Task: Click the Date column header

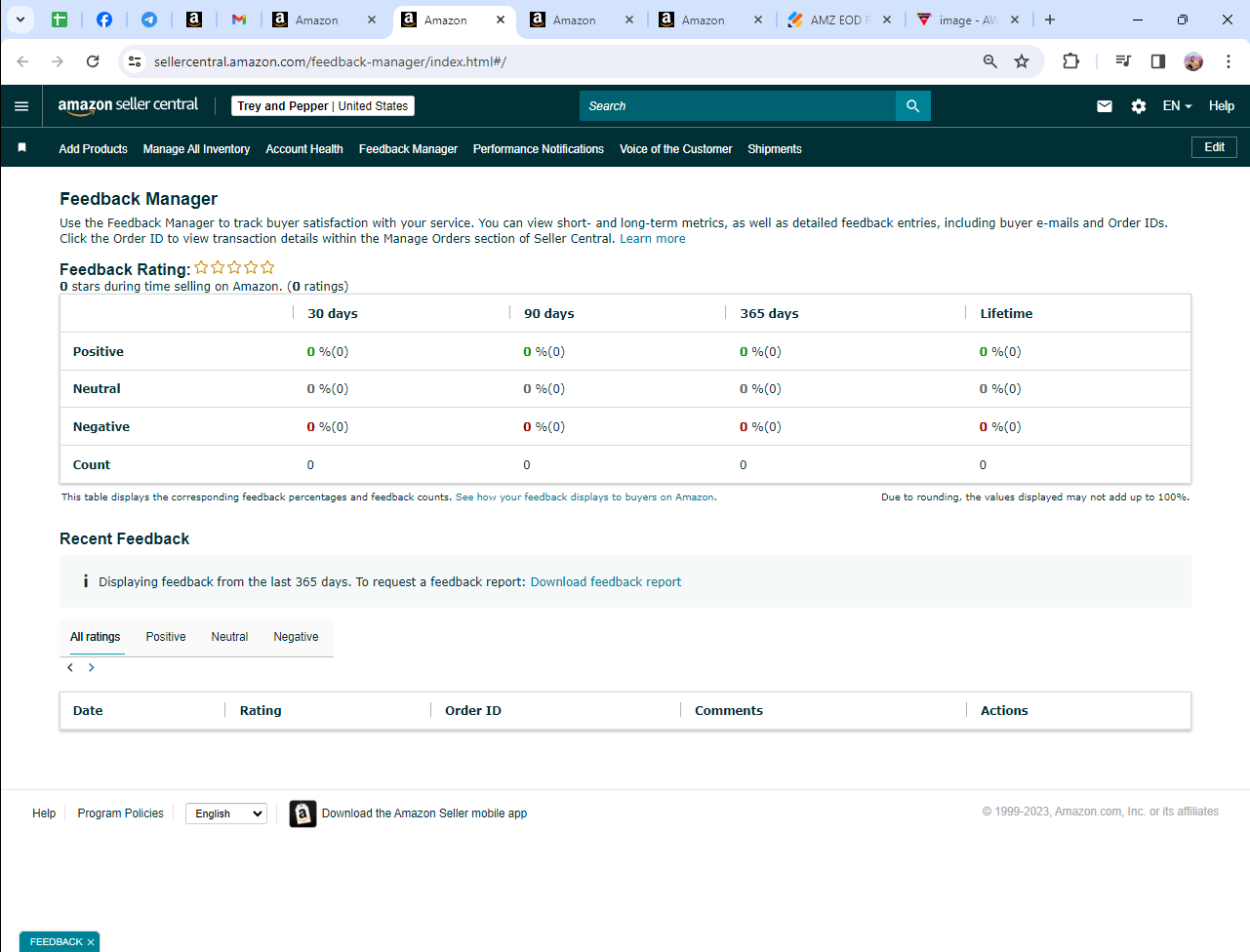Action: tap(88, 711)
